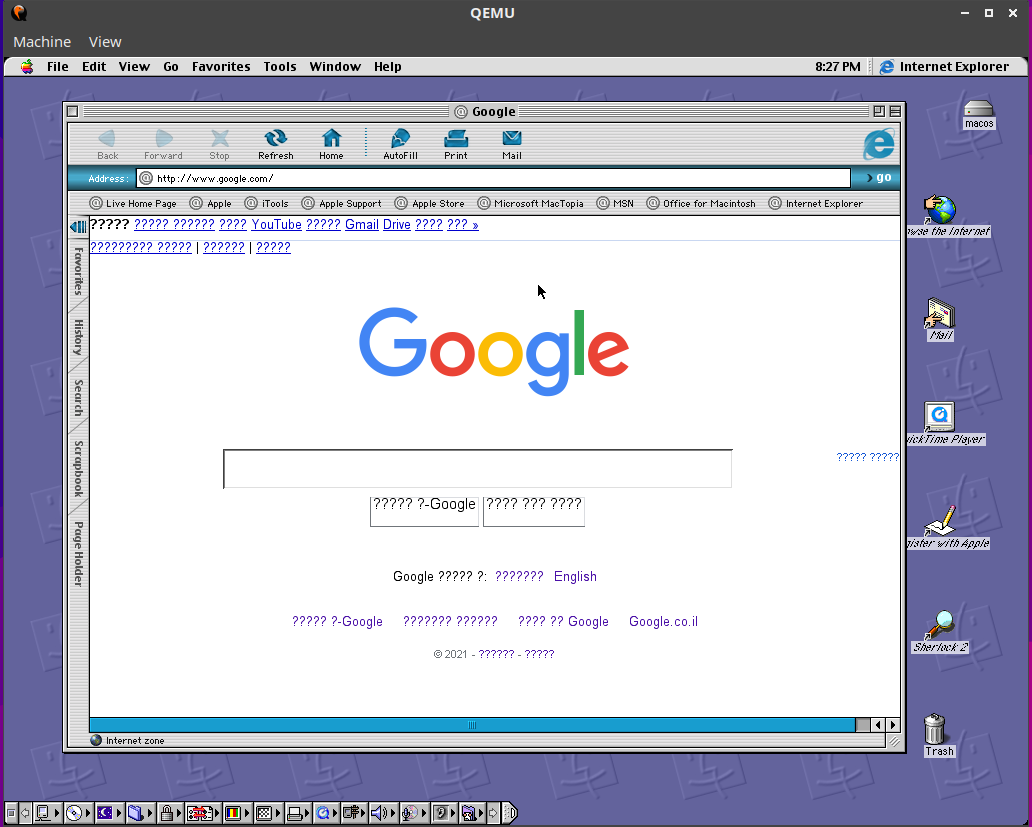
Task: Click the horizontal scrollbar left arrow
Action: click(878, 724)
